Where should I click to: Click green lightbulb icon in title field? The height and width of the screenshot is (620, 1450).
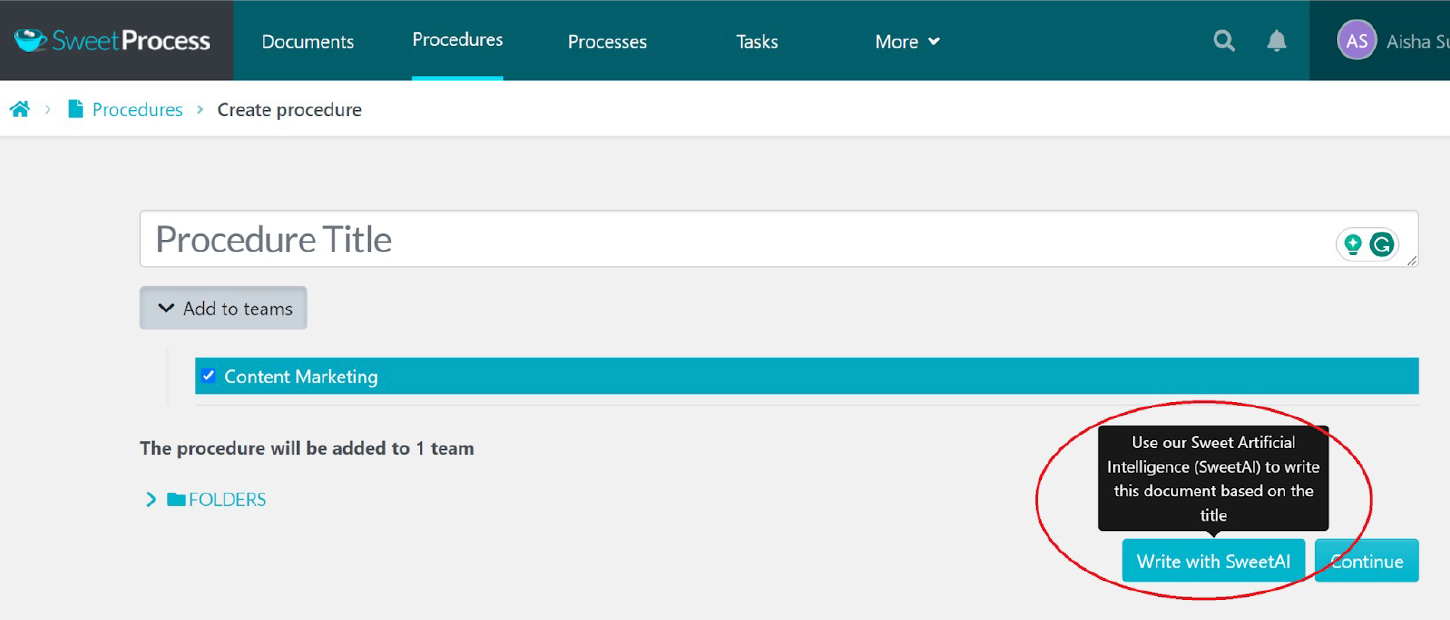coord(1353,244)
